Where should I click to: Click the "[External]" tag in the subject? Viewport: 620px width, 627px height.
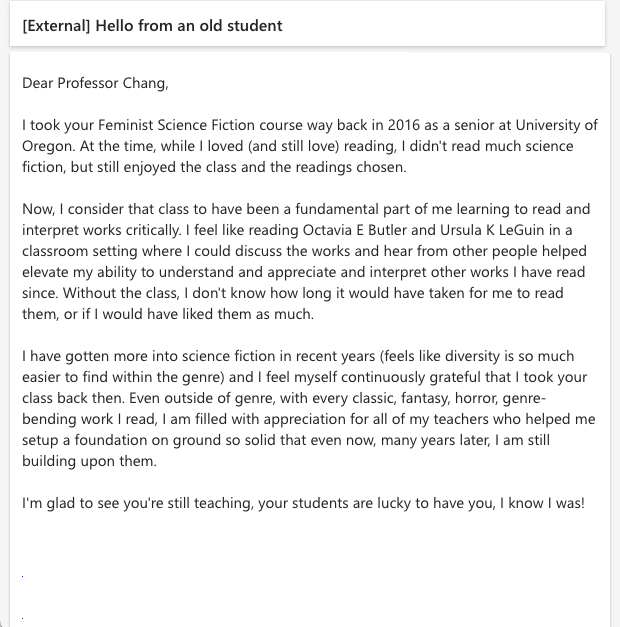[56, 26]
